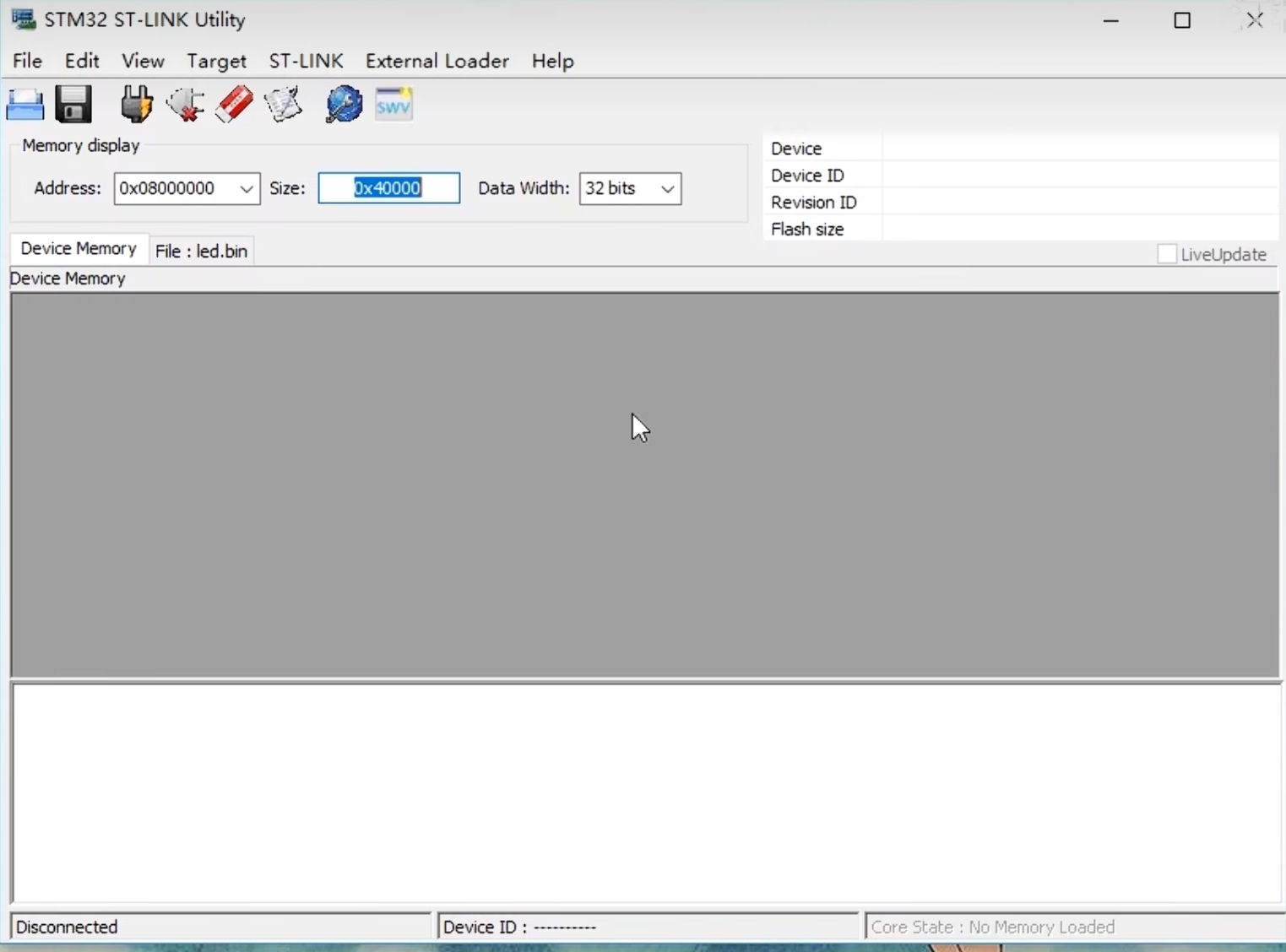
Task: Click the Save file floppy icon
Action: [73, 105]
